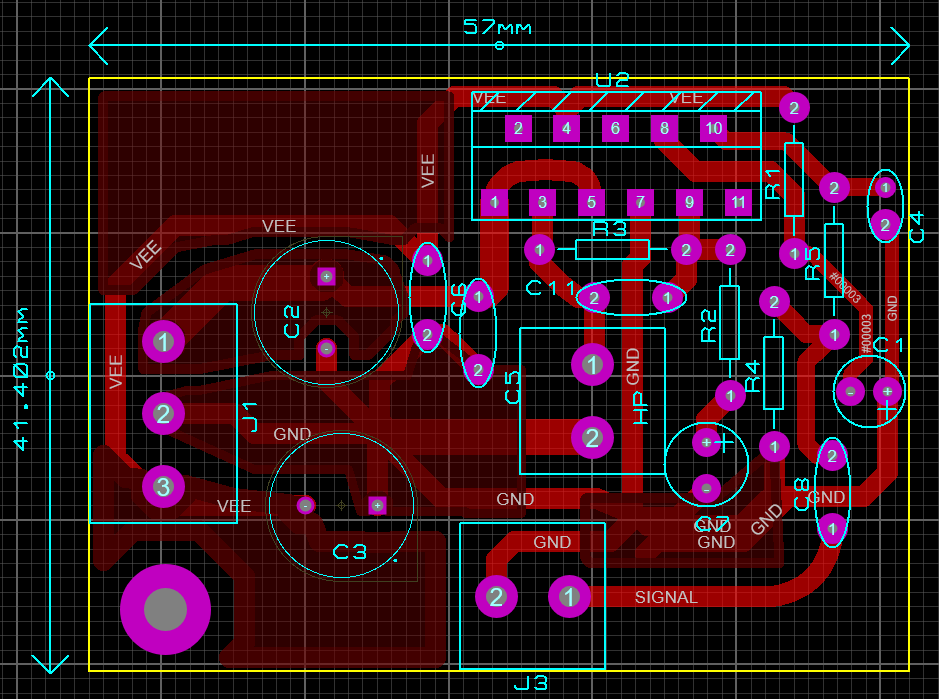939x699 pixels.
Task: Click pad 1 of capacitor C6
Action: pyautogui.click(x=428, y=261)
